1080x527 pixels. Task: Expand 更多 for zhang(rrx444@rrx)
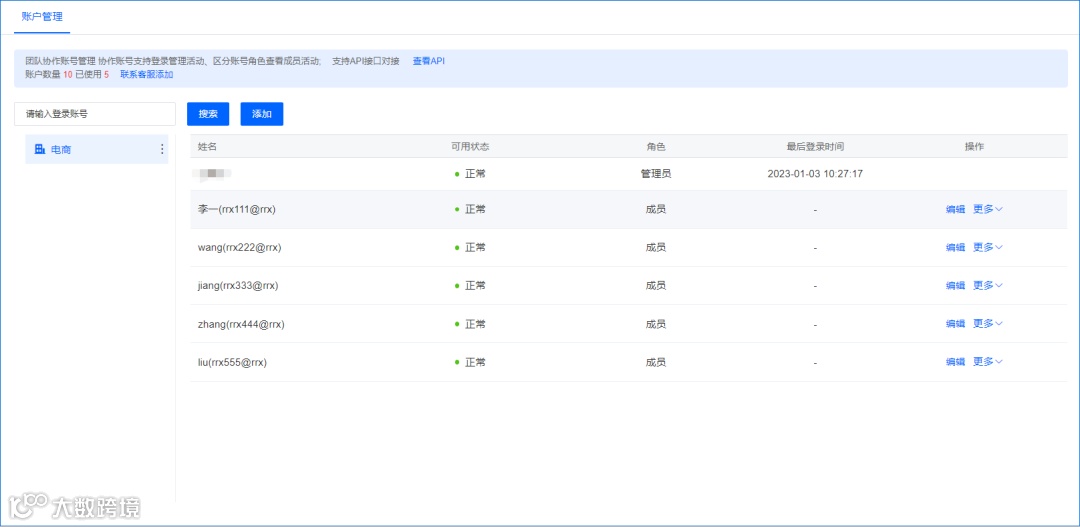click(x=988, y=324)
